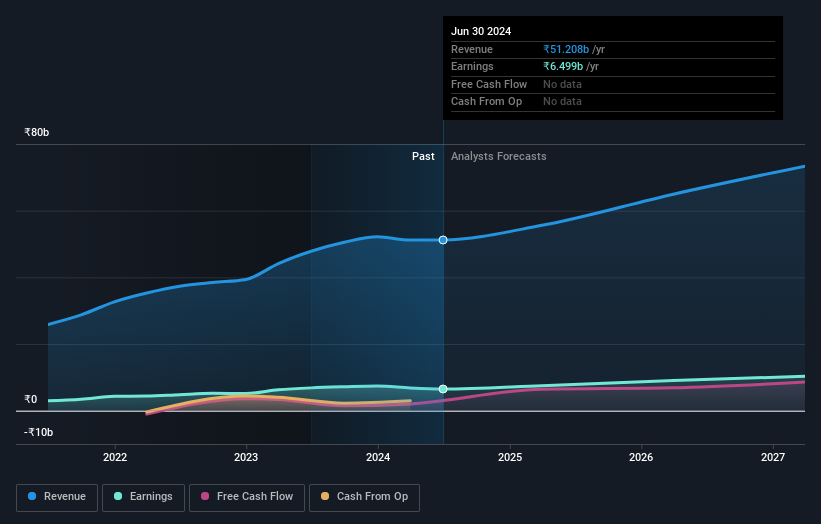Click the Free Cash Flow row label in tooltip
This screenshot has width=821, height=524.
[x=489, y=84]
